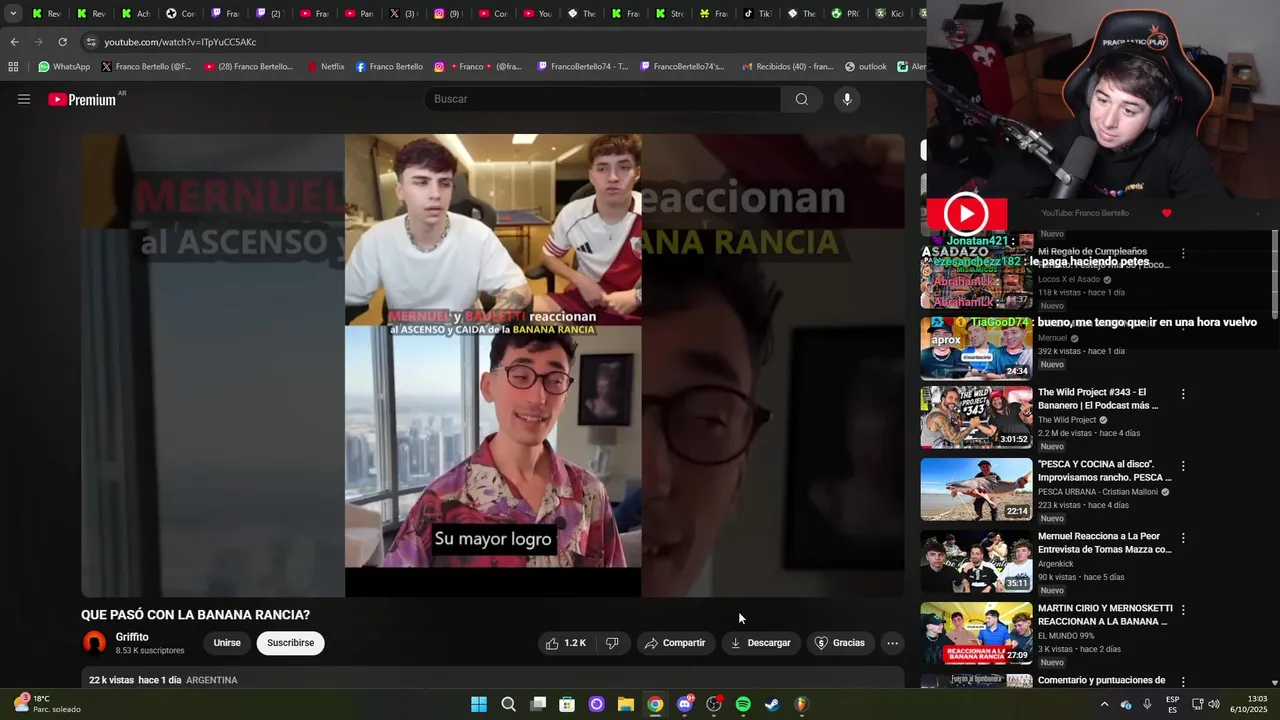Subscribe with Suscribirse button
The image size is (1280, 720).
[x=290, y=643]
